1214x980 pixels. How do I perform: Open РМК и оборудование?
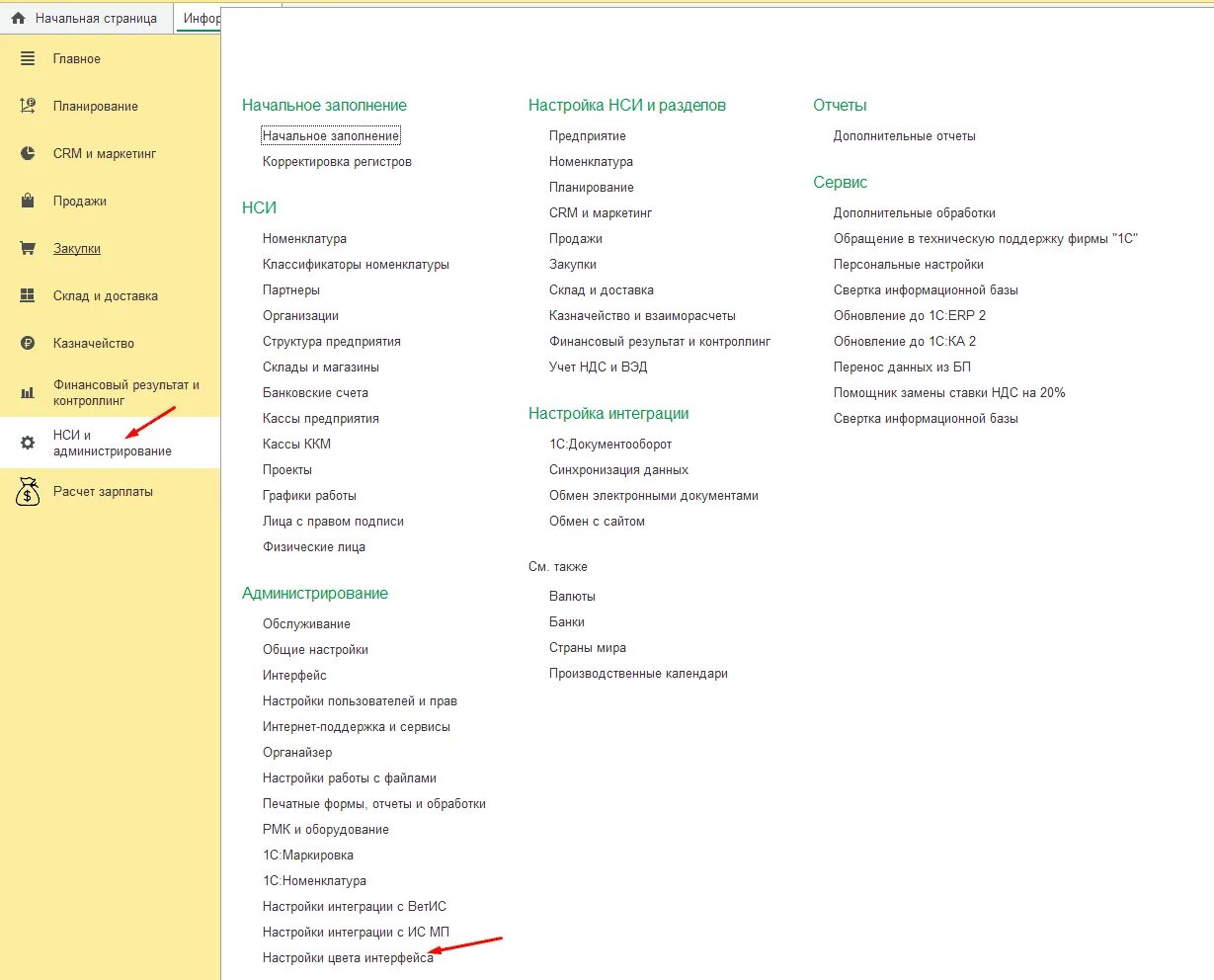coord(326,830)
